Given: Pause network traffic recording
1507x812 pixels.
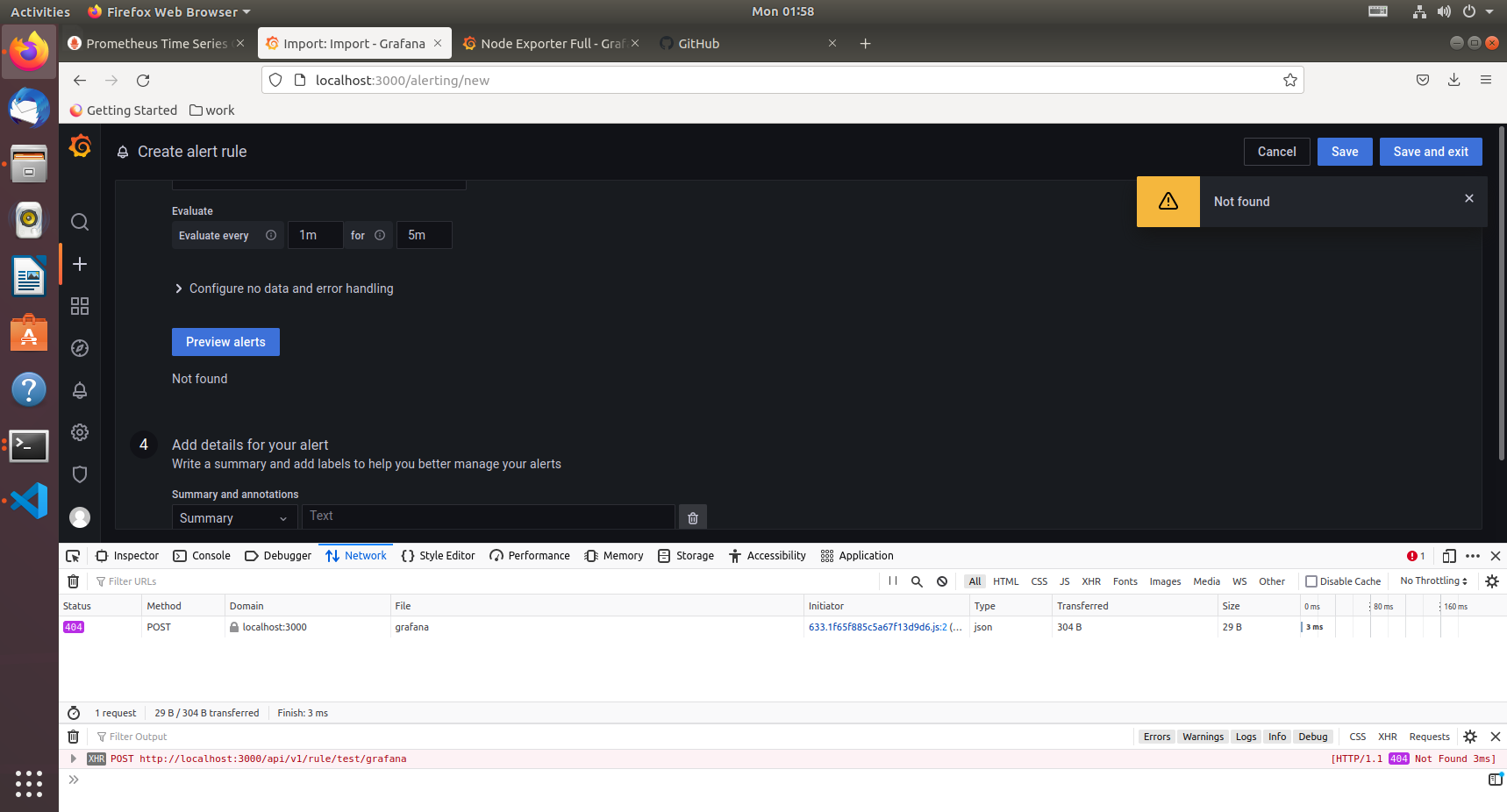Looking at the screenshot, I should [892, 581].
